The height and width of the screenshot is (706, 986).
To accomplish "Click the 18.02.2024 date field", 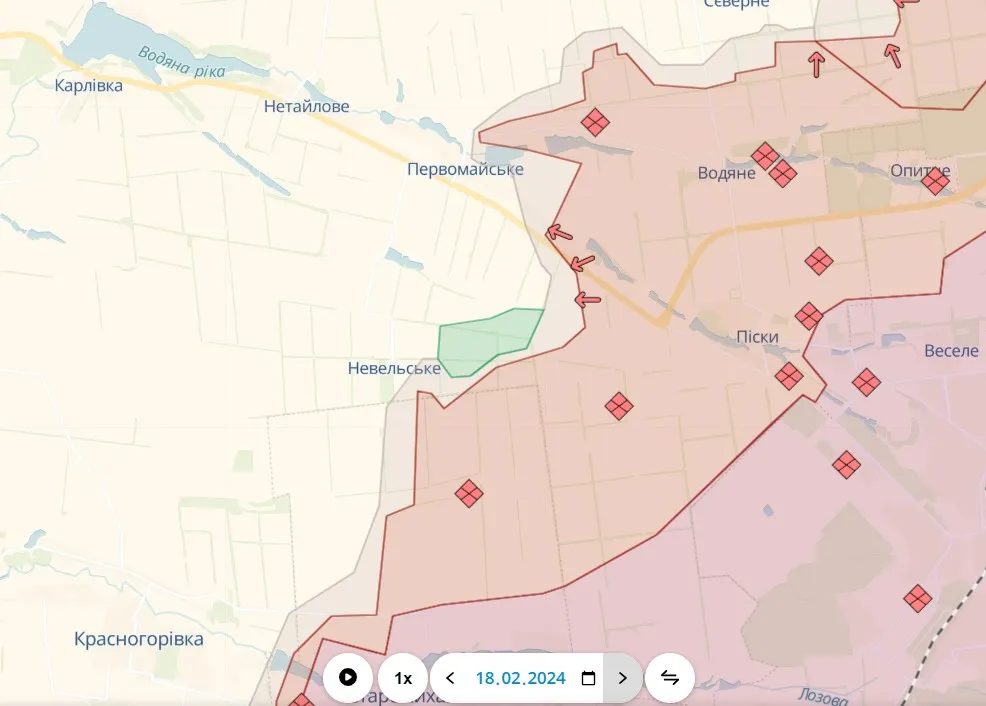I will click(520, 678).
